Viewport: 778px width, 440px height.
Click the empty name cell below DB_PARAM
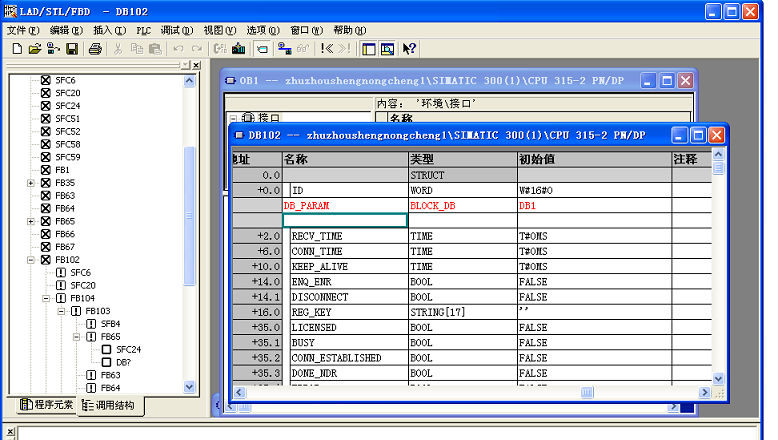click(345, 220)
